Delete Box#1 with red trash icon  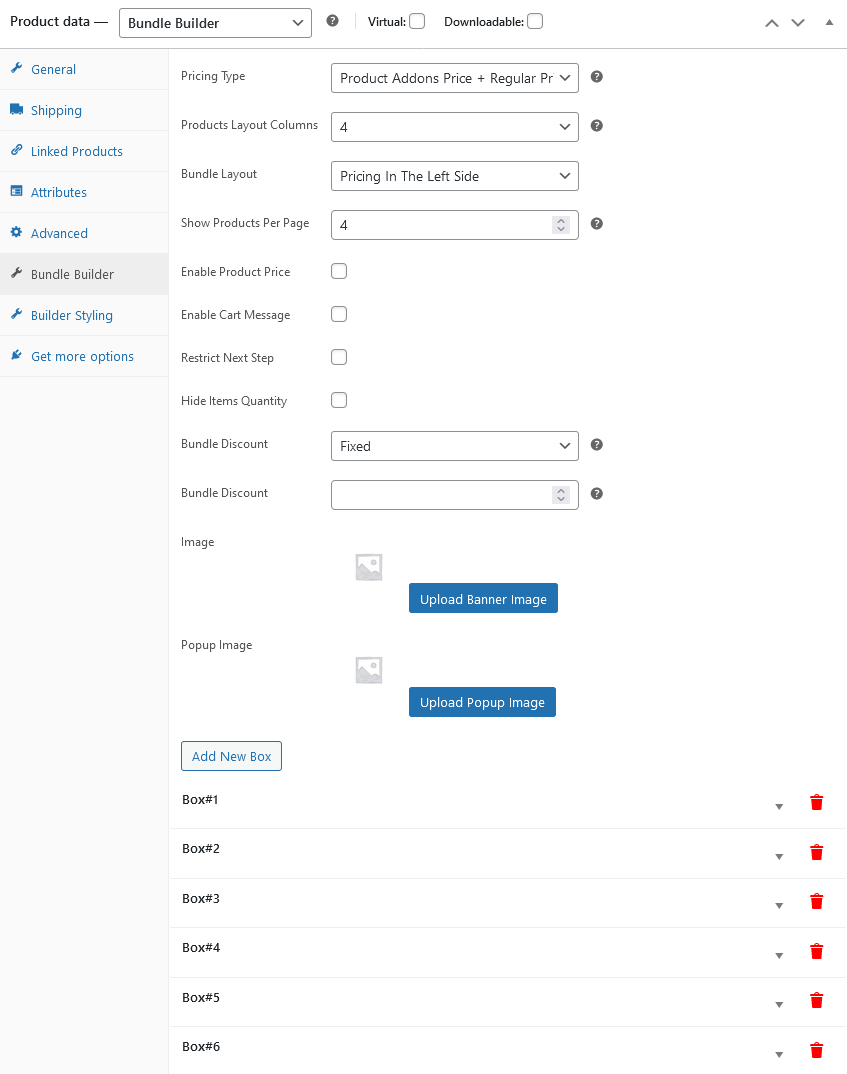[816, 803]
